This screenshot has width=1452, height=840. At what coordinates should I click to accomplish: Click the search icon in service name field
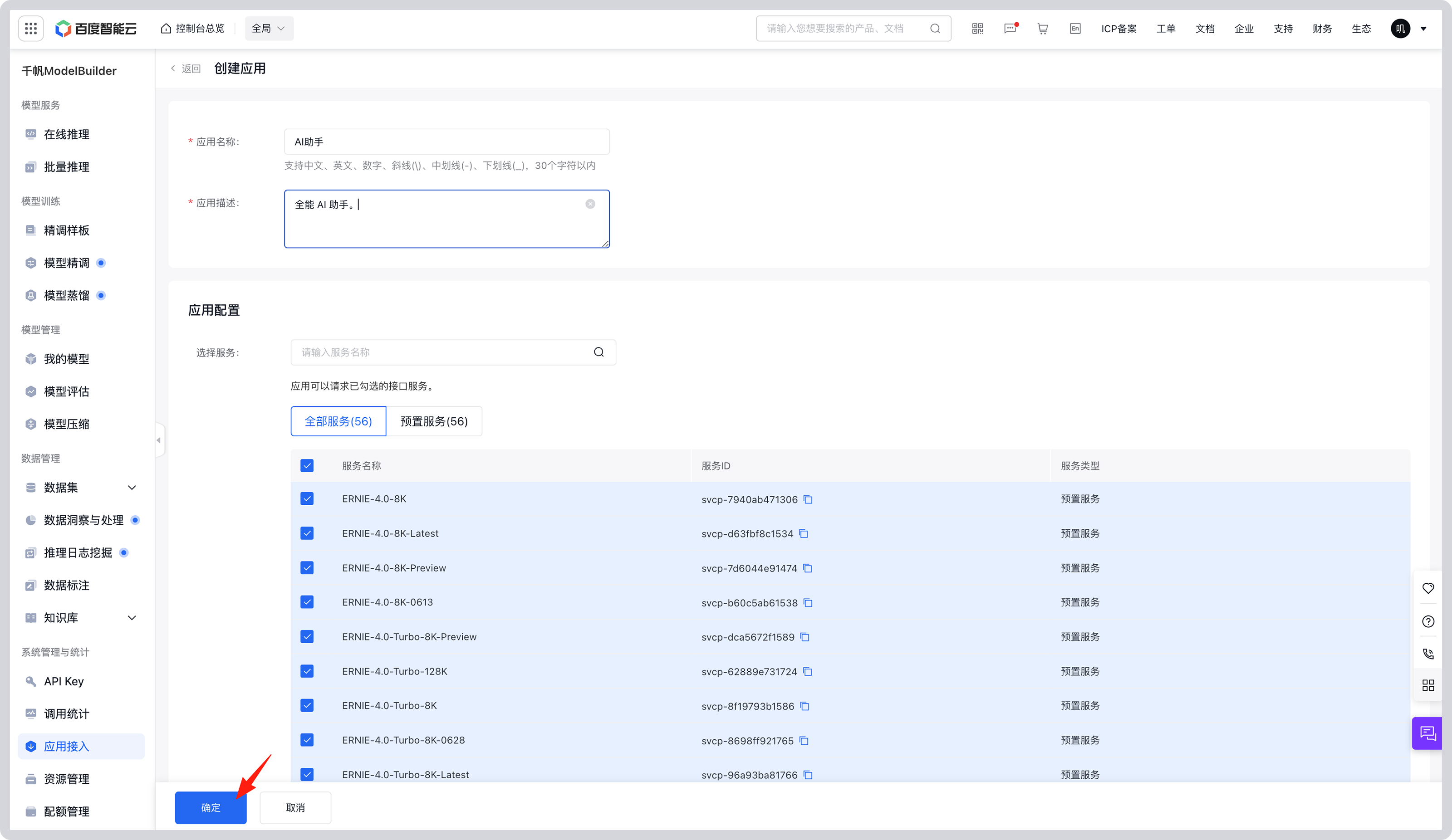(x=598, y=352)
